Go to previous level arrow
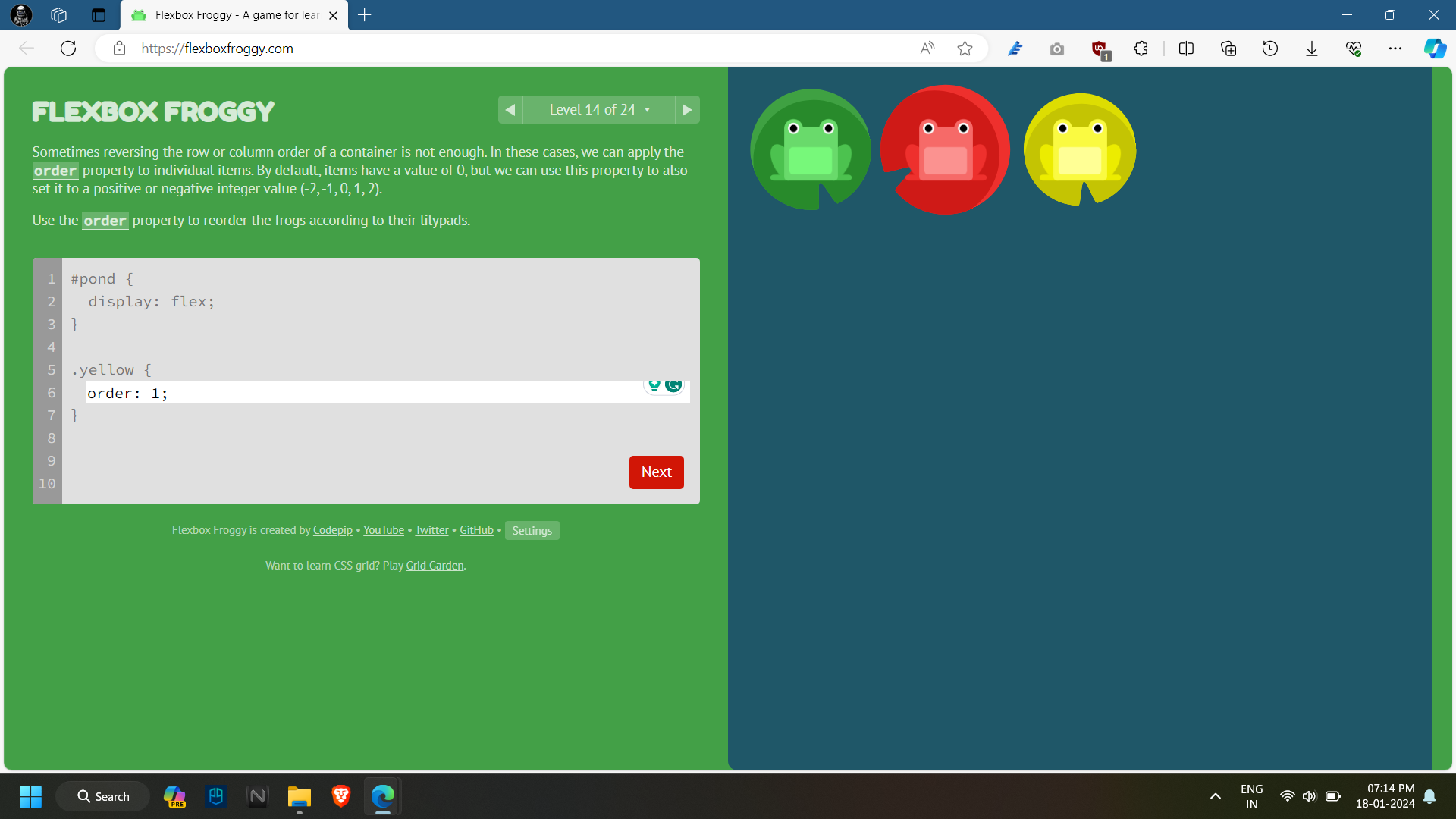The height and width of the screenshot is (819, 1456). [x=510, y=110]
